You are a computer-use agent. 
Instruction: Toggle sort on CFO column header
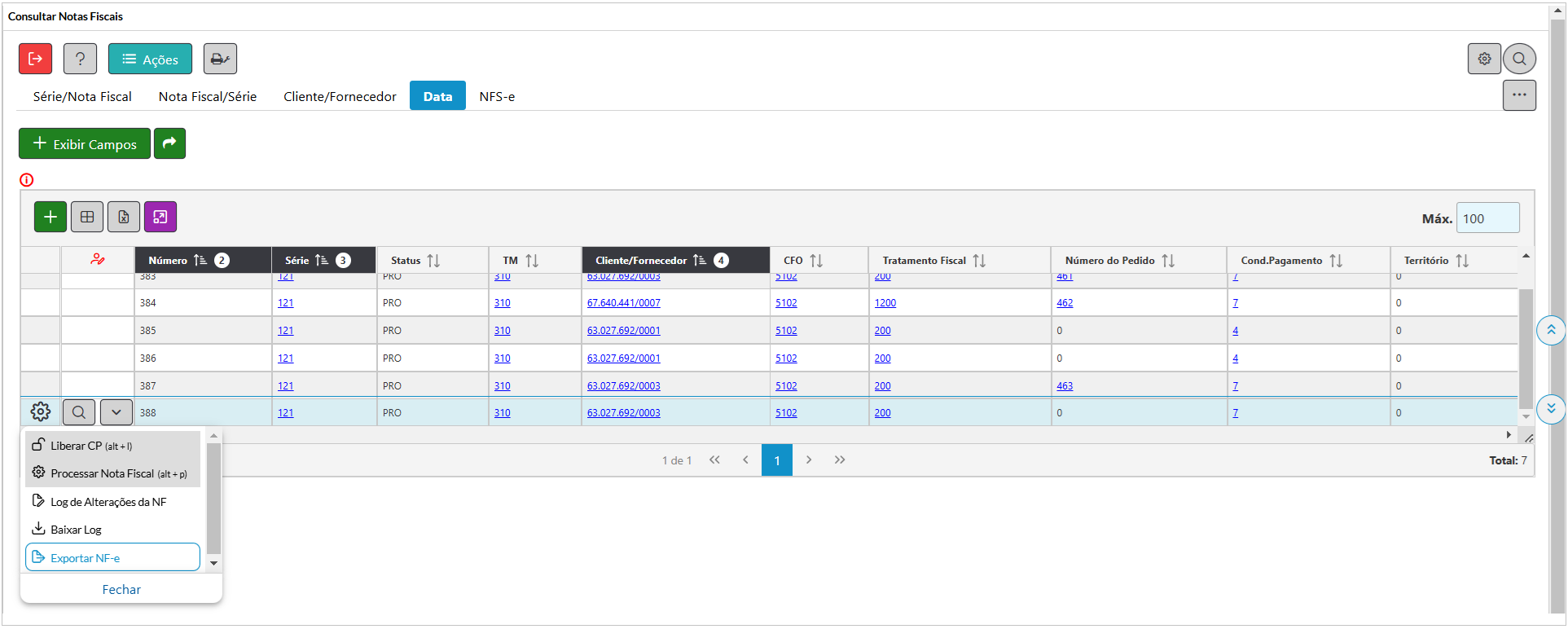[816, 261]
